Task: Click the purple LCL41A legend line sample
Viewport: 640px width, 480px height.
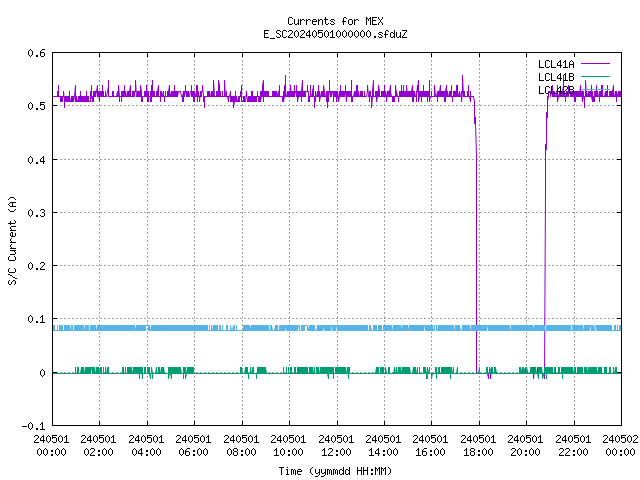Action: pyautogui.click(x=595, y=64)
